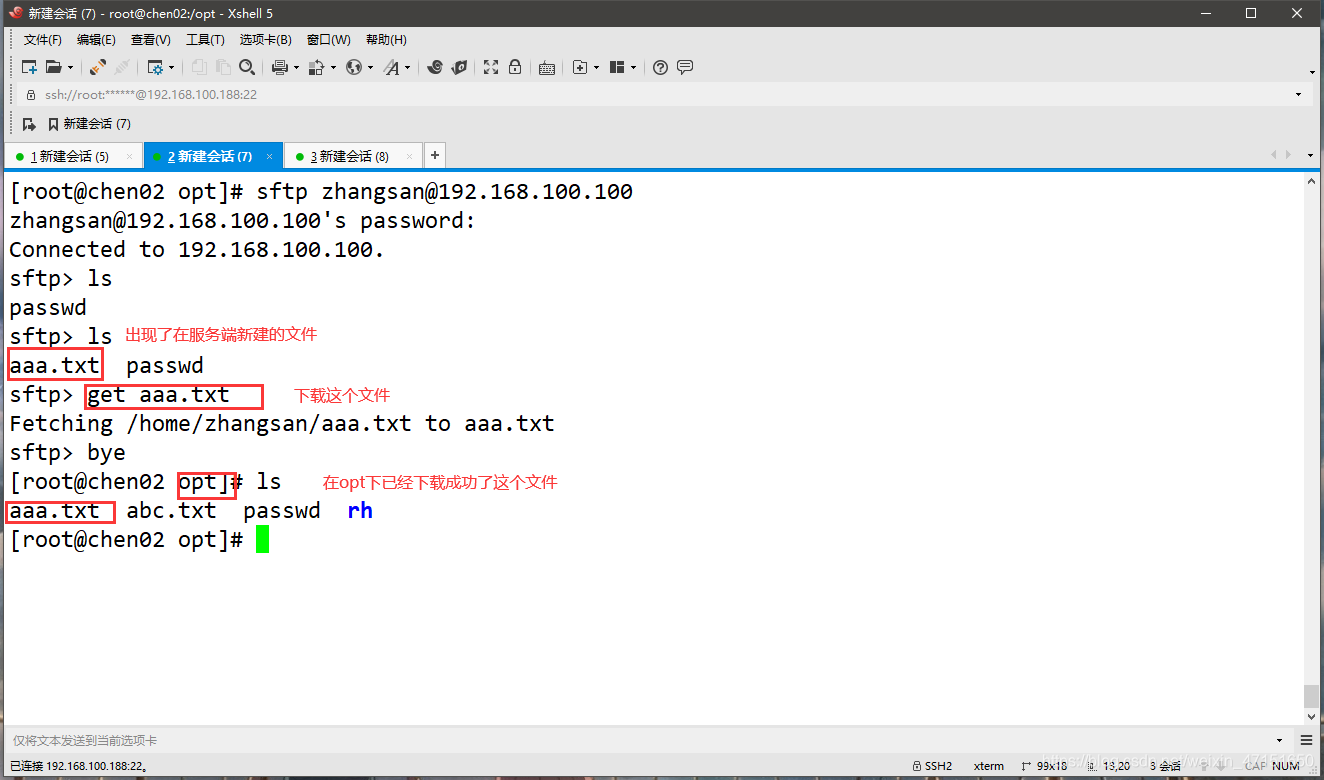Click the 13,20 cursor position indicator
The image size is (1324, 780).
[x=1109, y=766]
